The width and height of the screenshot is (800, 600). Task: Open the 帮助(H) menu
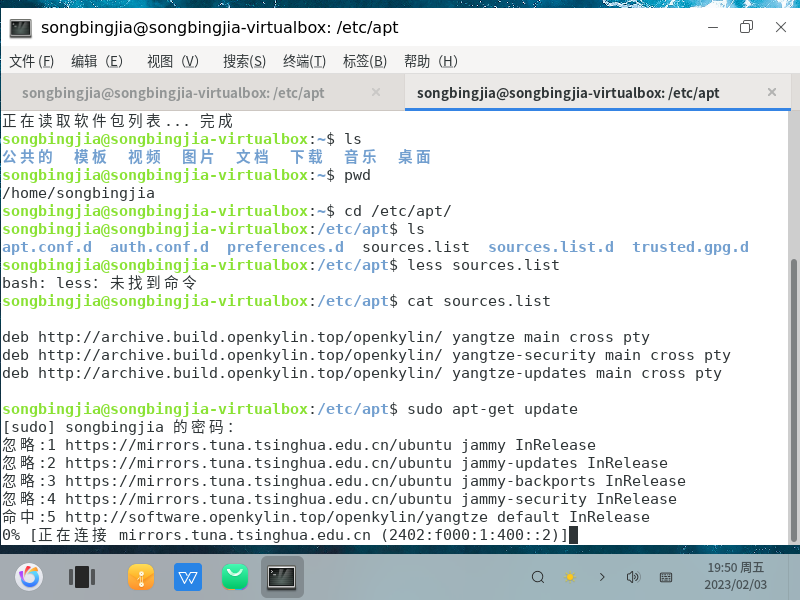431,61
